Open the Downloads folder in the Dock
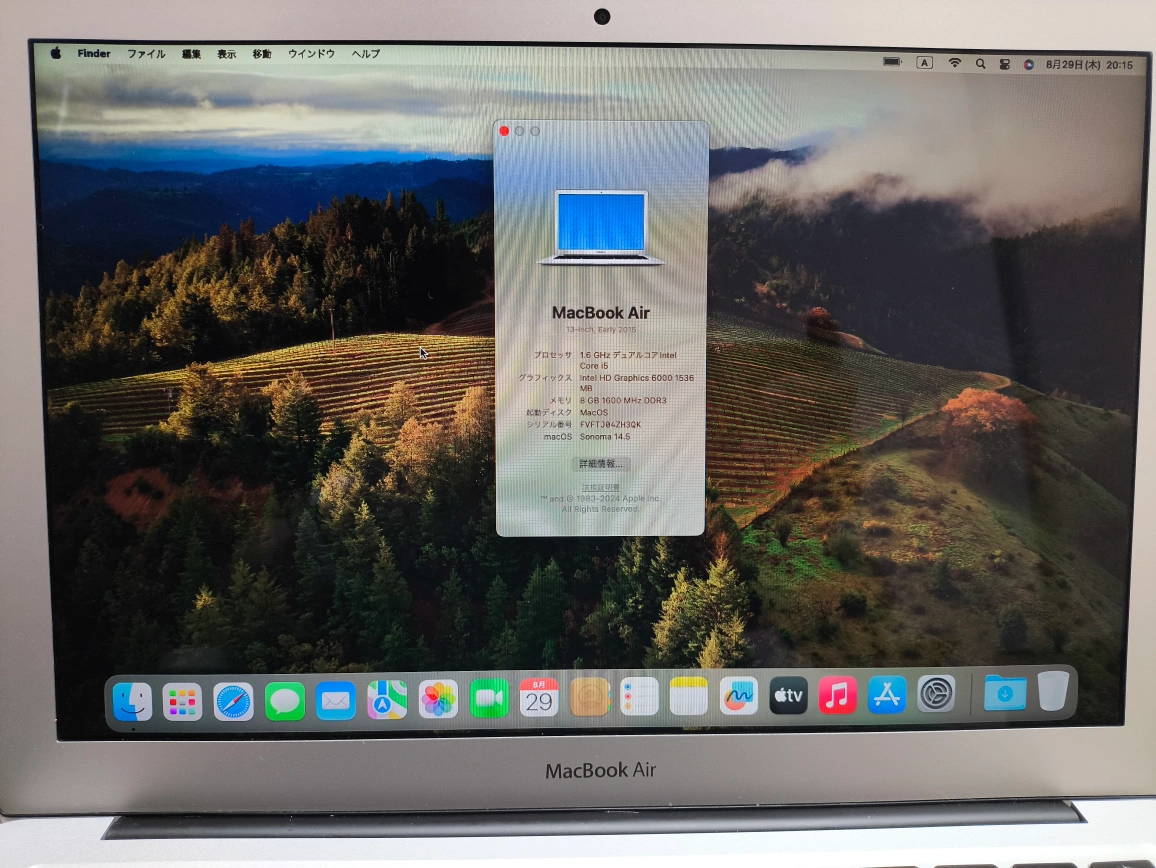The image size is (1156, 868). (1005, 692)
